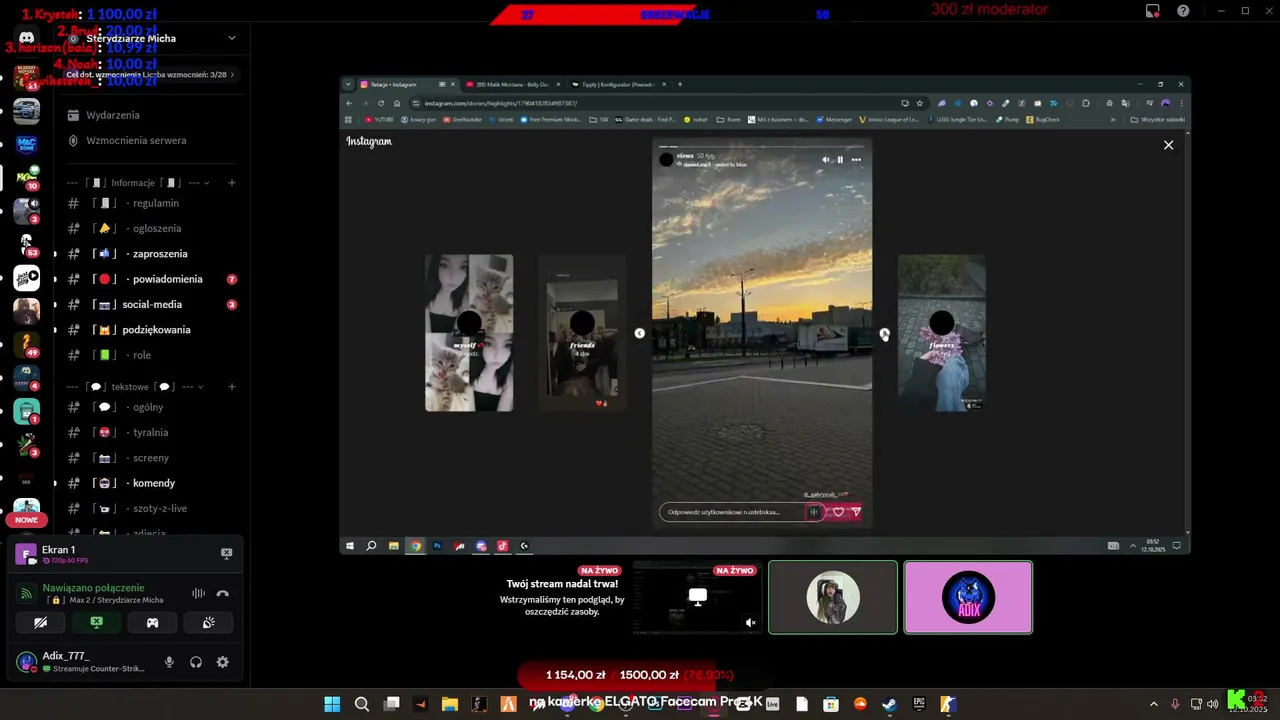Mute the Instagram story sound
This screenshot has width=1280, height=720.
826,159
